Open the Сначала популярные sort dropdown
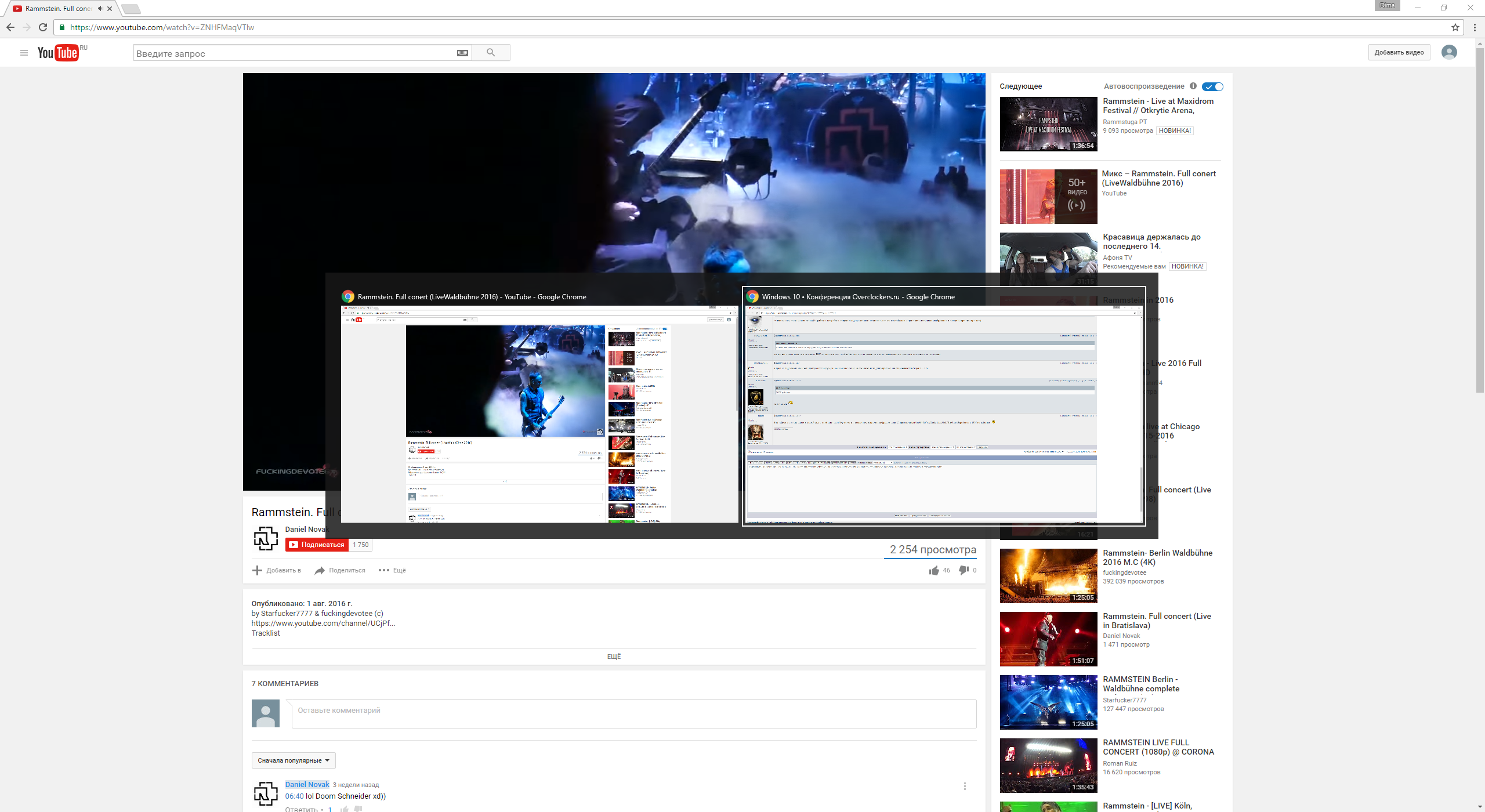This screenshot has width=1485, height=812. (294, 760)
